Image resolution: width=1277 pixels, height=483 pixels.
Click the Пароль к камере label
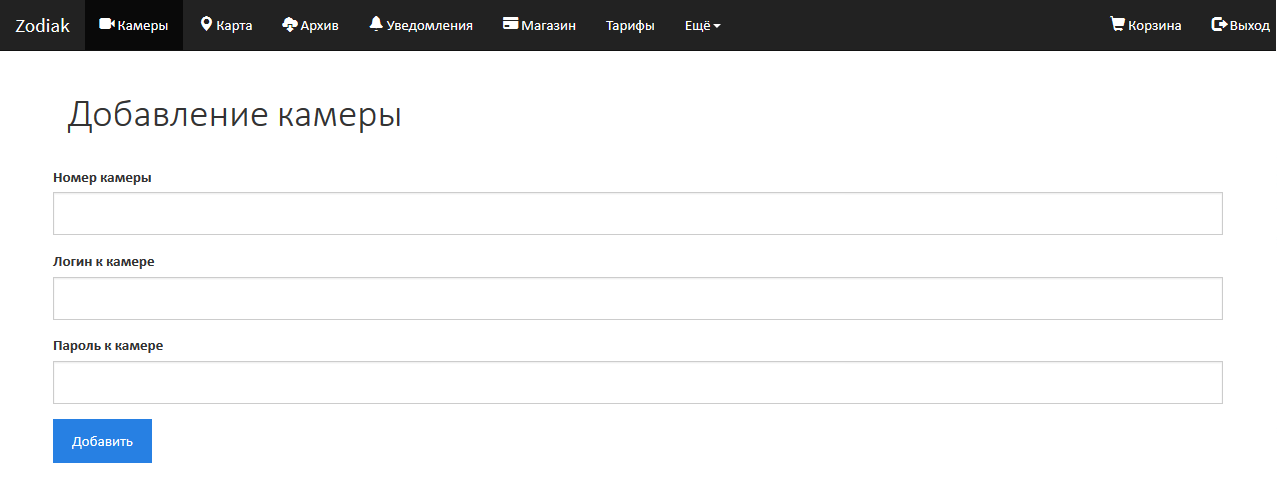(107, 345)
